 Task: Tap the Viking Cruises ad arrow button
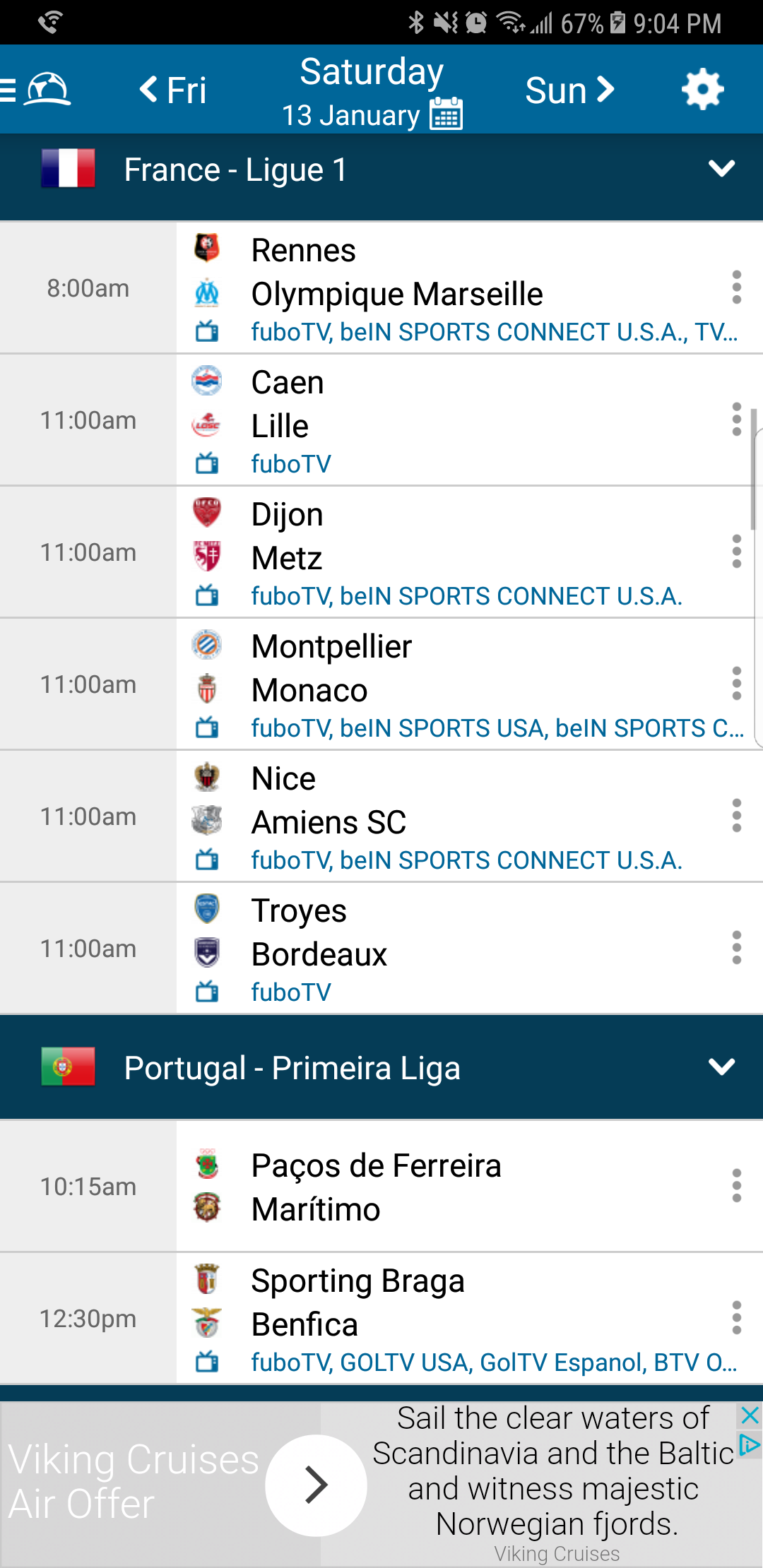pos(316,1485)
